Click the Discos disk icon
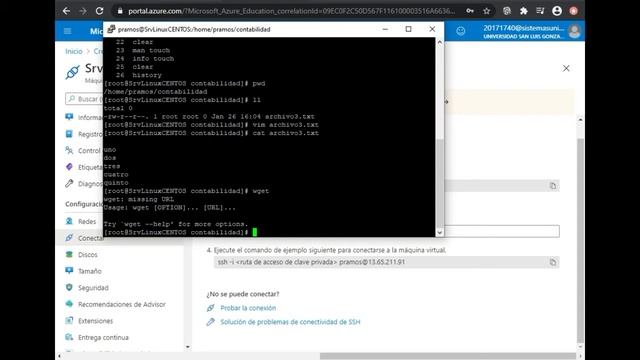This screenshot has height=360, width=640. coord(69,254)
